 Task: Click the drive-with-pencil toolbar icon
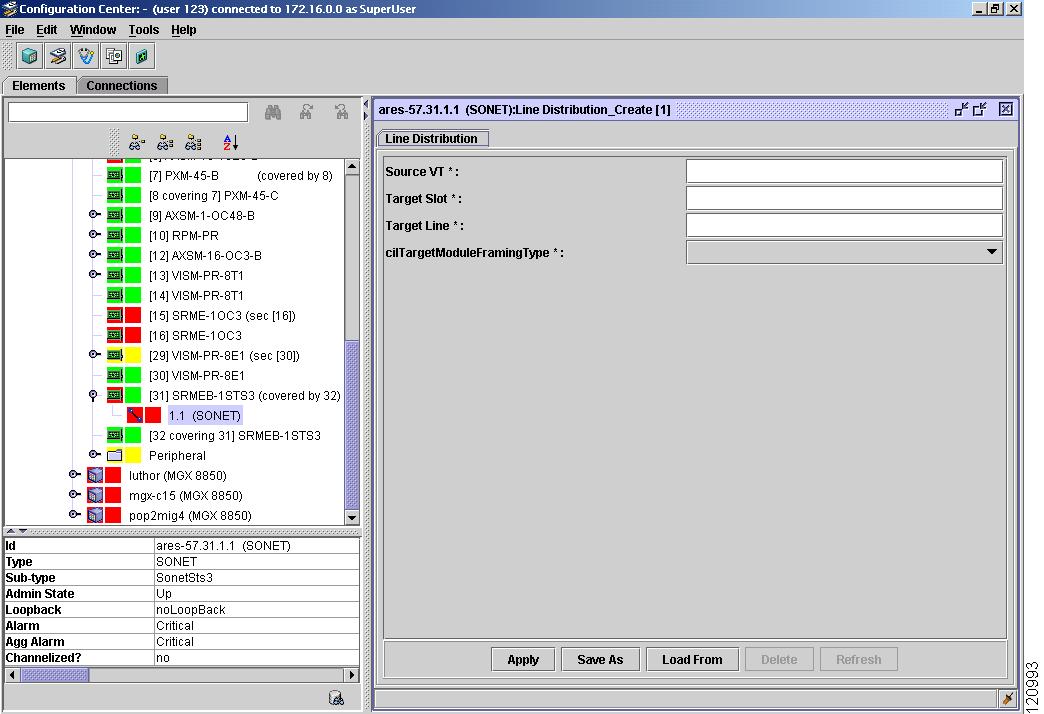[58, 56]
